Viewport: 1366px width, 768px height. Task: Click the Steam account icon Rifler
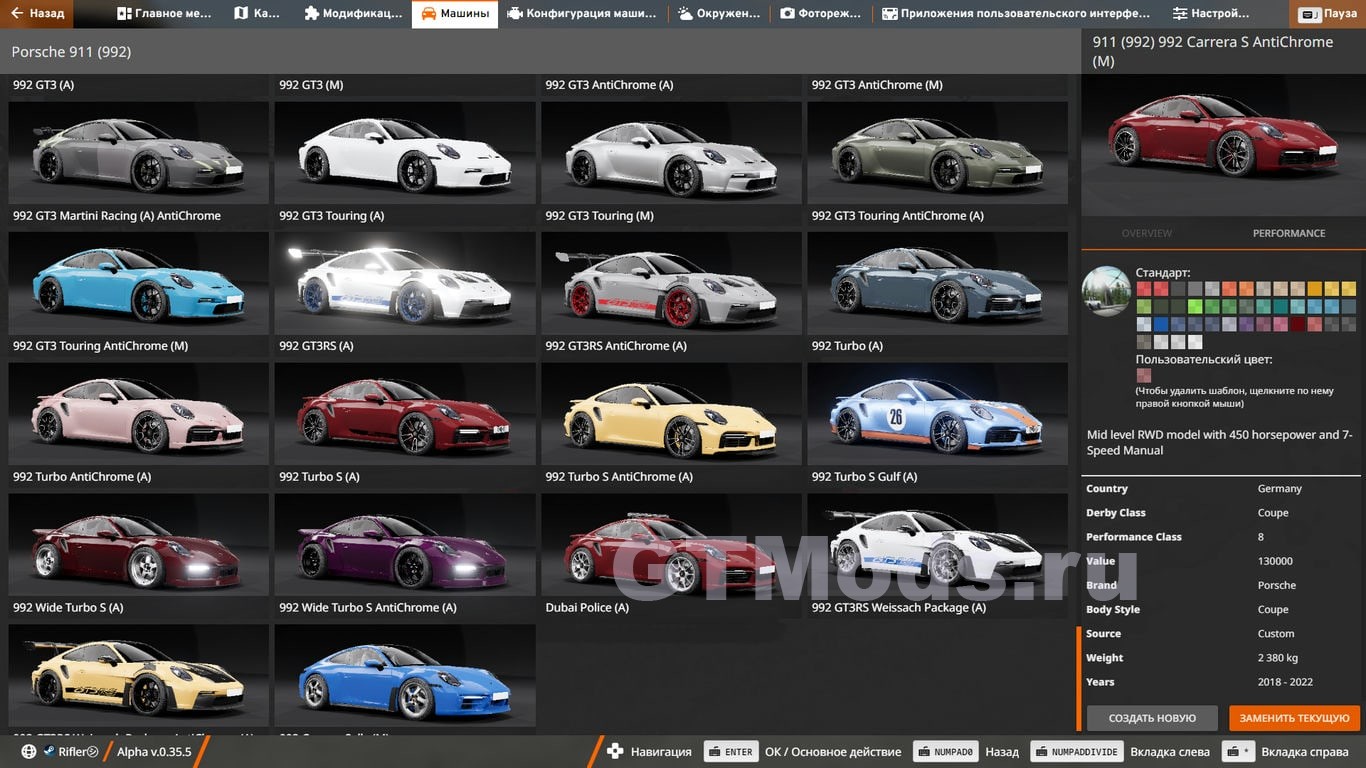[x=49, y=752]
